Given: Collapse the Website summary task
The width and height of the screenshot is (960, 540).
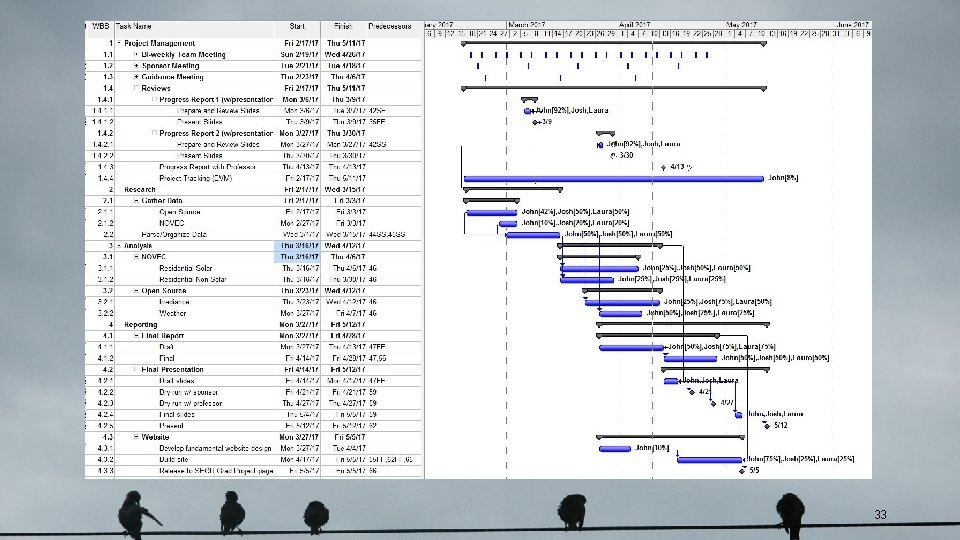Looking at the screenshot, I should click(137, 437).
